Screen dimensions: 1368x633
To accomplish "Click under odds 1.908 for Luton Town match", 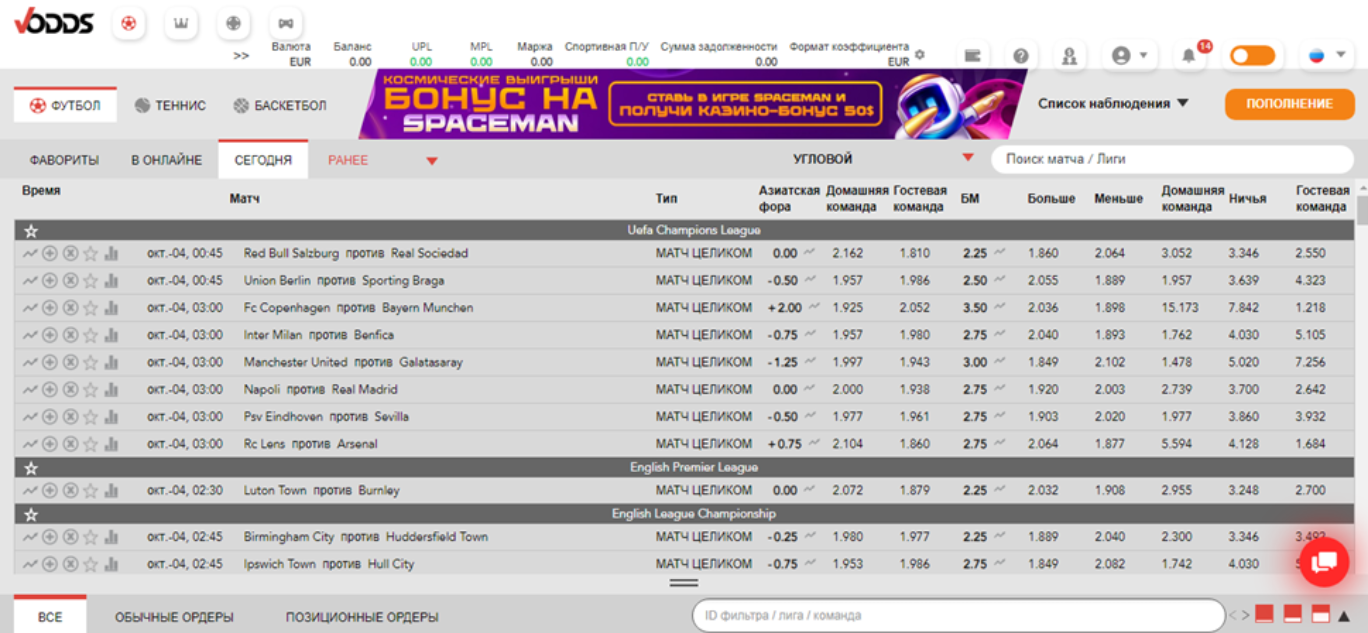I will (1110, 491).
